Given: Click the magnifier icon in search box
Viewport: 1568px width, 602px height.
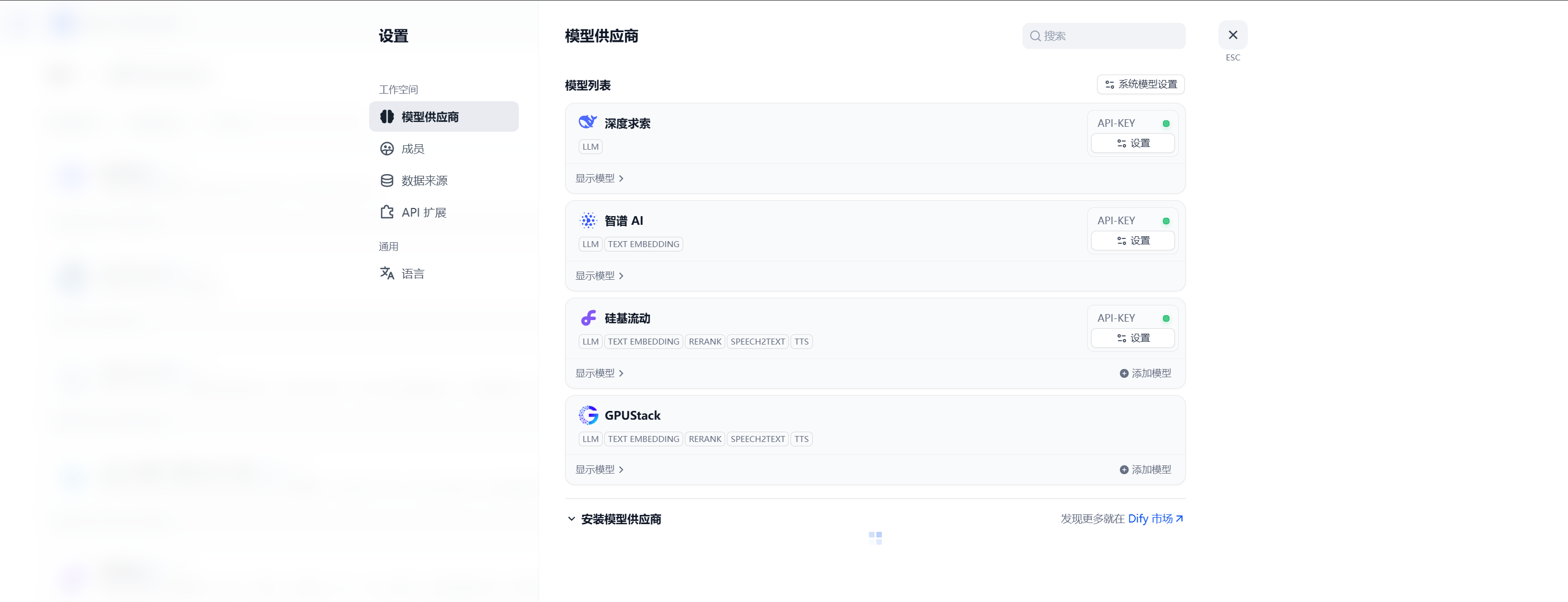Looking at the screenshot, I should point(1035,36).
